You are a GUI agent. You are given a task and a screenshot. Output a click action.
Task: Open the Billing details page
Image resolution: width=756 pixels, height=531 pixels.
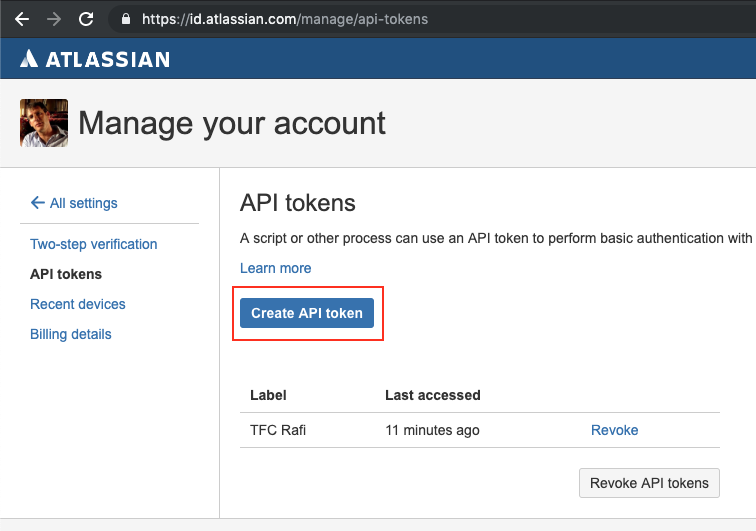click(71, 334)
